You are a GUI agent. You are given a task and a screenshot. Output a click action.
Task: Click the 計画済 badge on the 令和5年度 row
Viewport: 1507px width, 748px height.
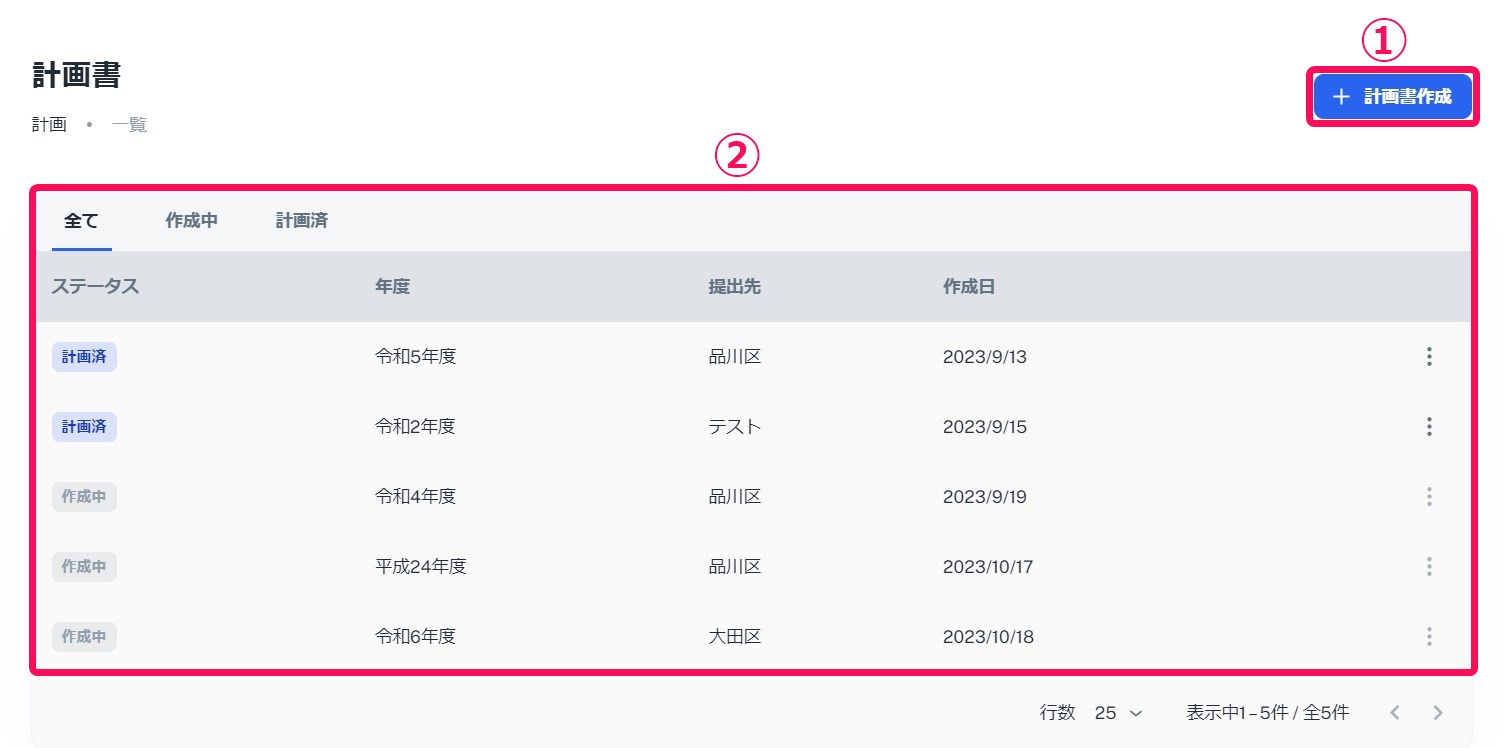pos(84,357)
